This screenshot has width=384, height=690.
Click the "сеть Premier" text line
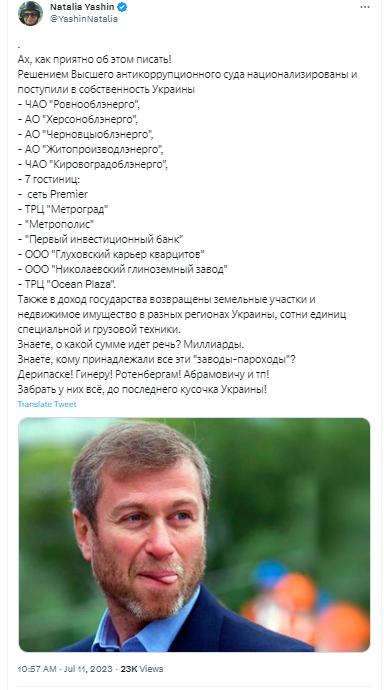pos(53,194)
